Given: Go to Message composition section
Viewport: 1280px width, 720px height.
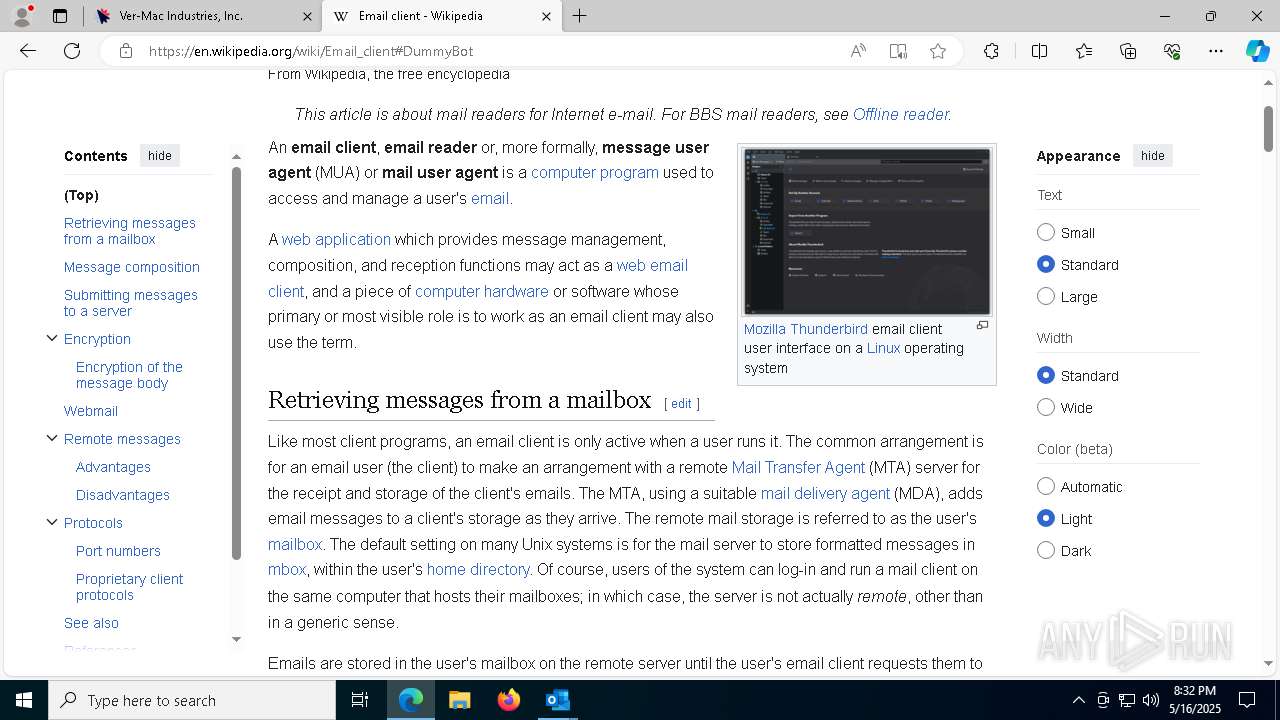Looking at the screenshot, I should click(x=132, y=267).
